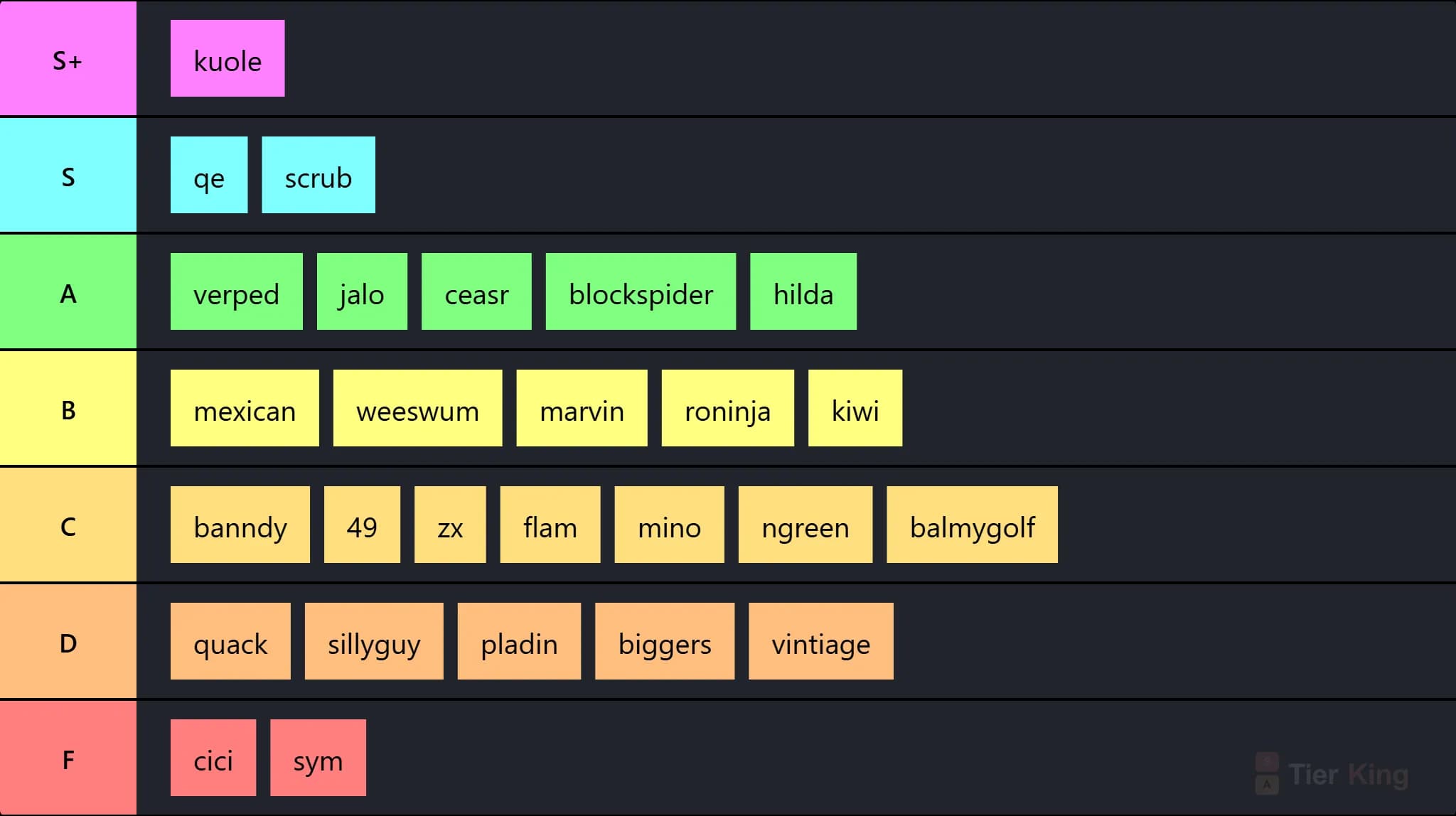This screenshot has width=1456, height=816.
Task: Click the qe tile
Action: coord(209,175)
